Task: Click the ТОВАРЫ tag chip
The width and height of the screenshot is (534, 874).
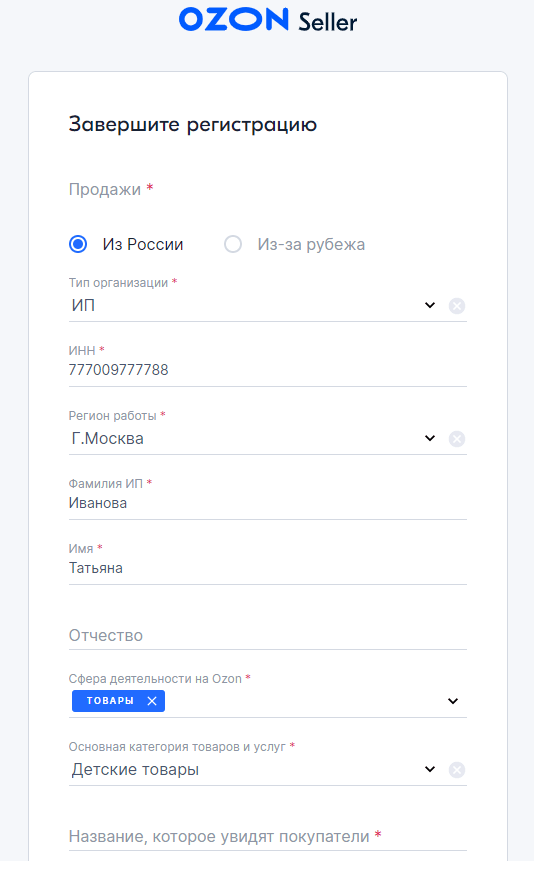Action: point(110,701)
